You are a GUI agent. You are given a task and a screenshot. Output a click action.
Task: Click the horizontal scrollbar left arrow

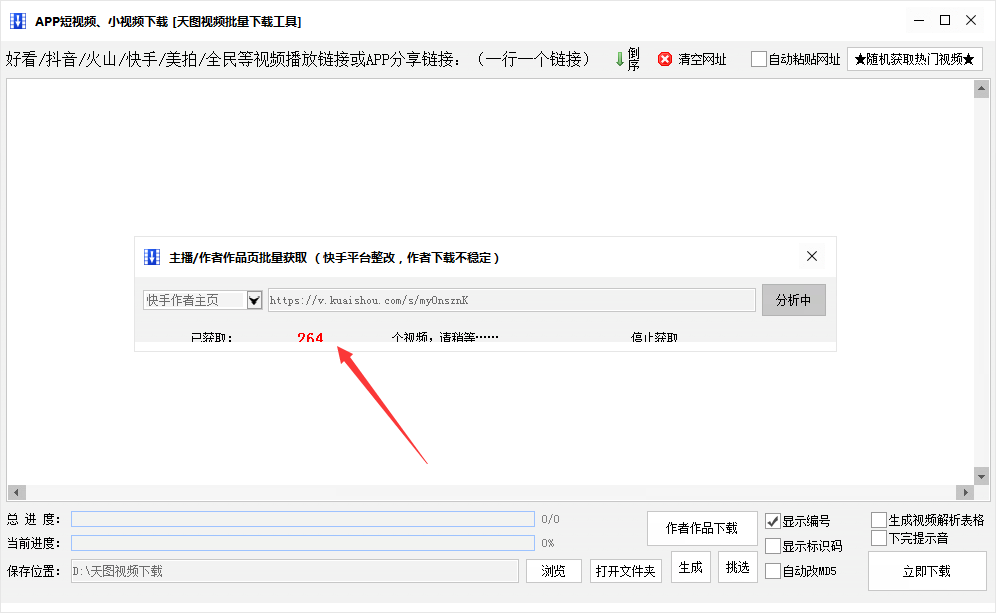click(x=17, y=492)
